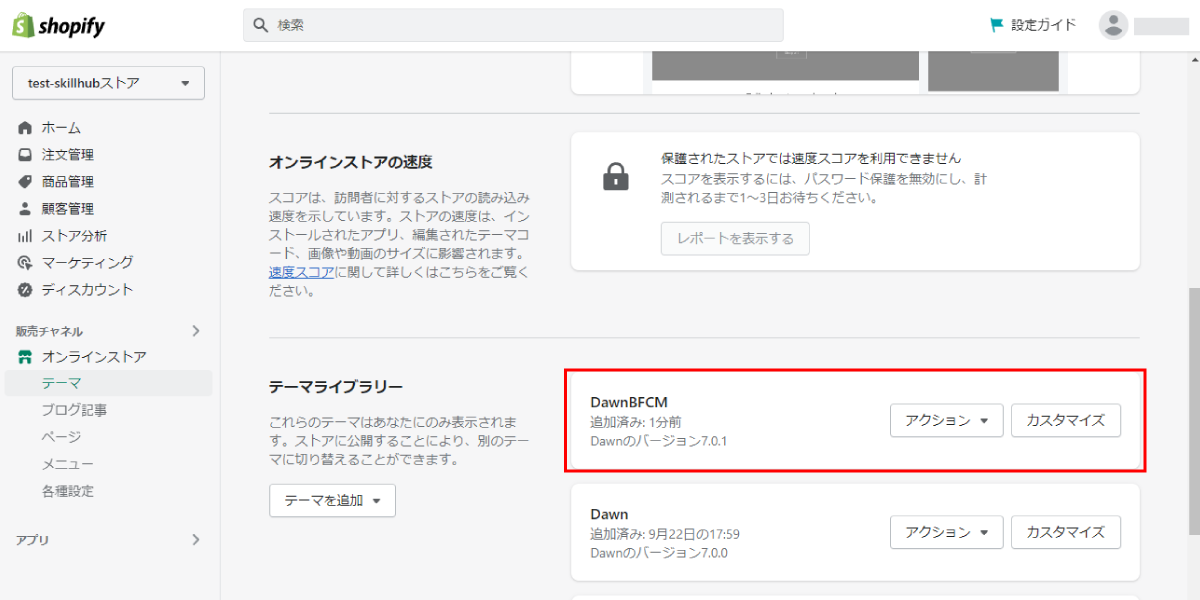Open アクション dropdown for DawnBFCM
Screen dimensions: 1200x600
[x=946, y=421]
